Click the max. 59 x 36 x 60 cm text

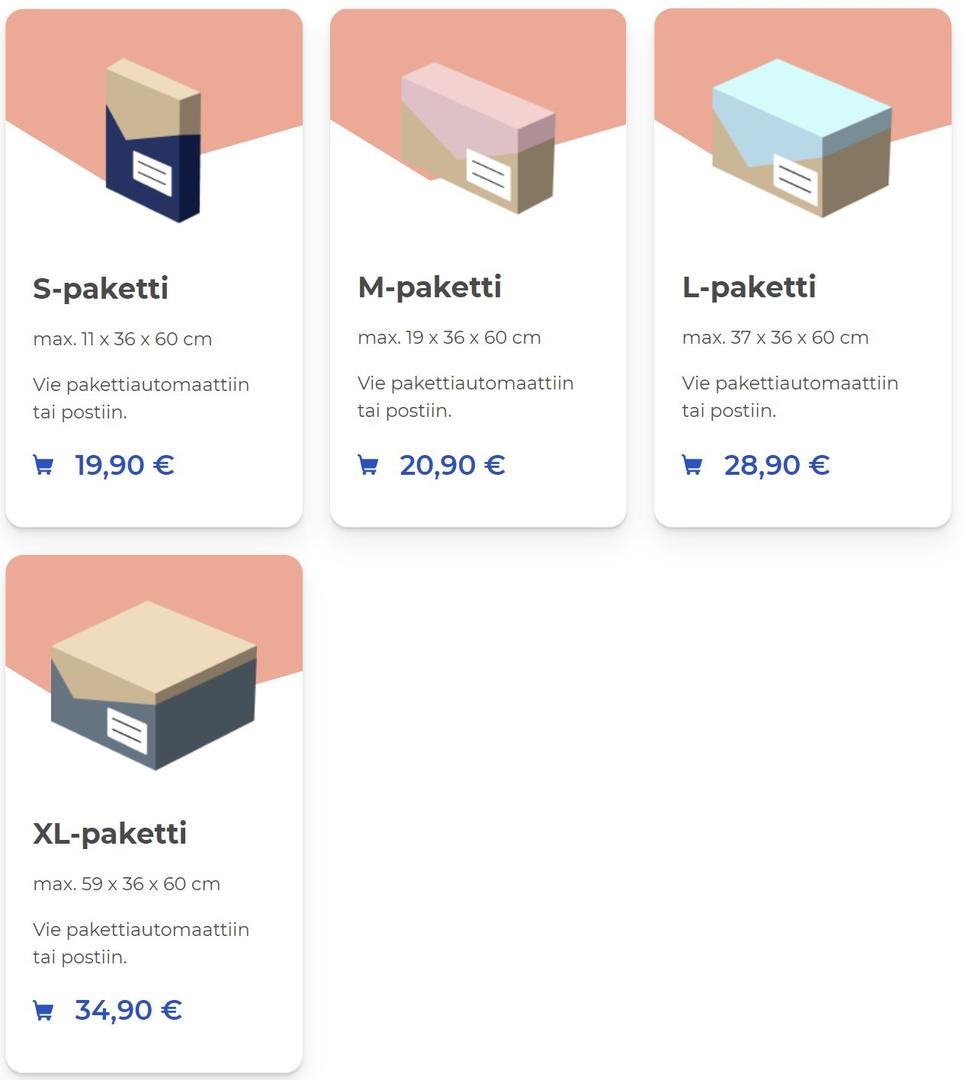click(x=126, y=884)
